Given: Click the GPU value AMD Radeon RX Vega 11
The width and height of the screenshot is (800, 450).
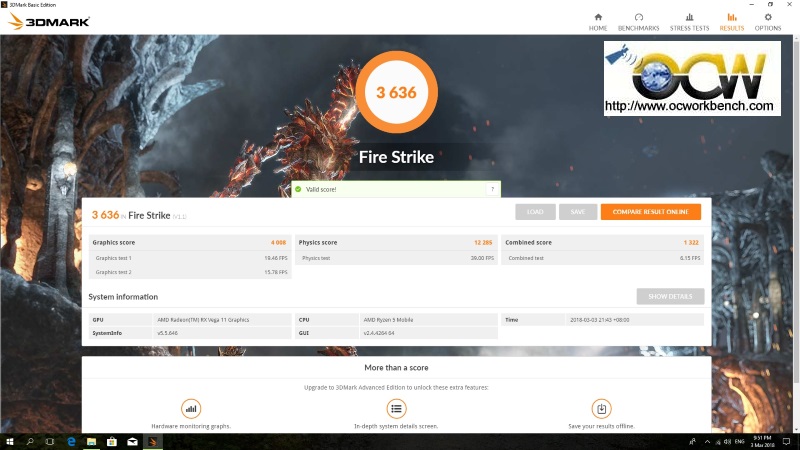Looking at the screenshot, I should click(x=203, y=320).
